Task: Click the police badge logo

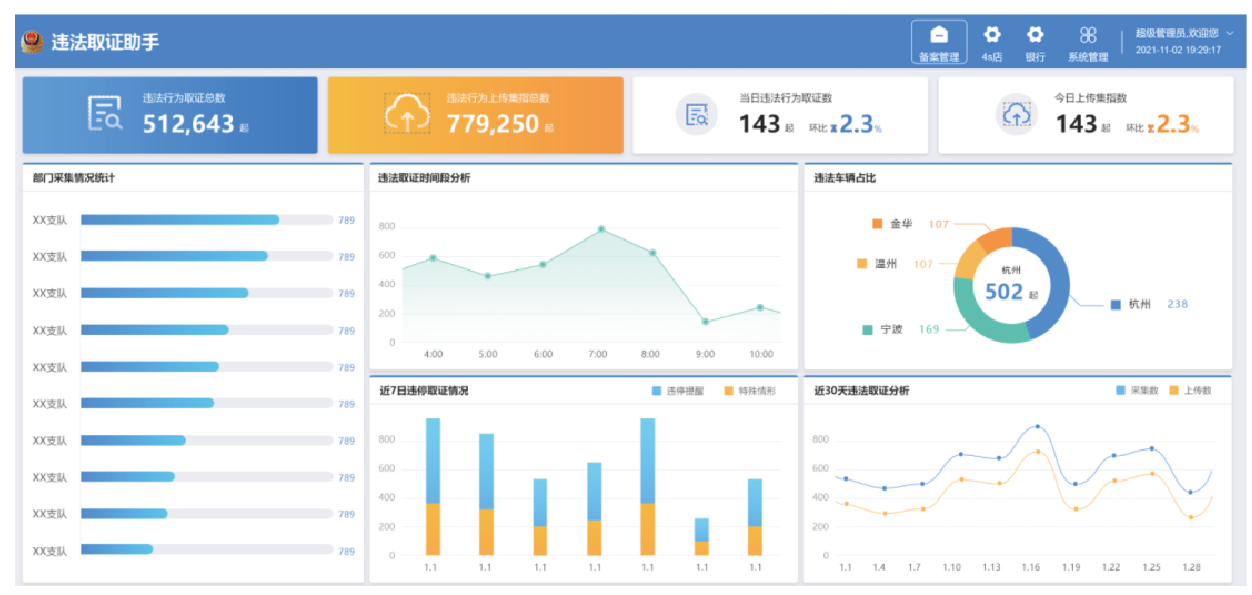Action: click(x=33, y=42)
